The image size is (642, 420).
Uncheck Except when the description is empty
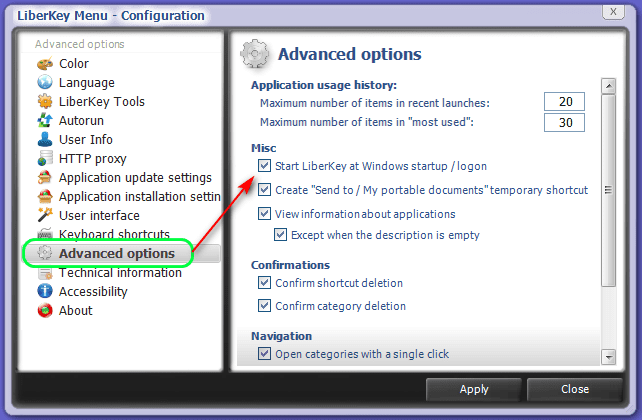point(280,235)
